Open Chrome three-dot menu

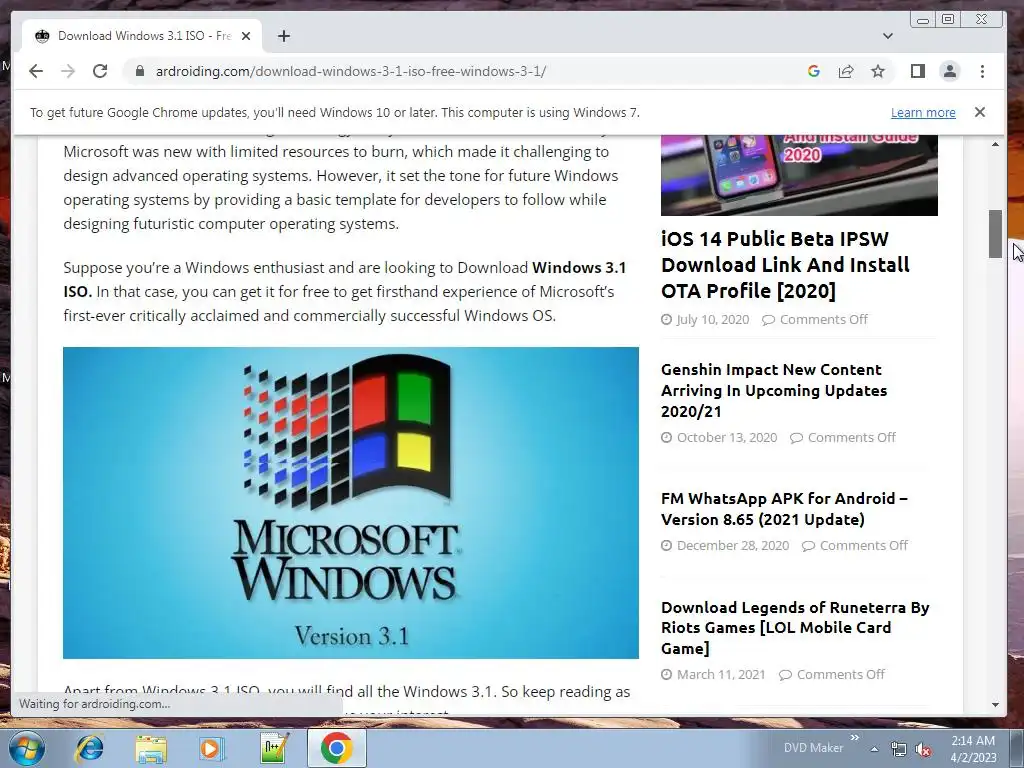[x=982, y=71]
